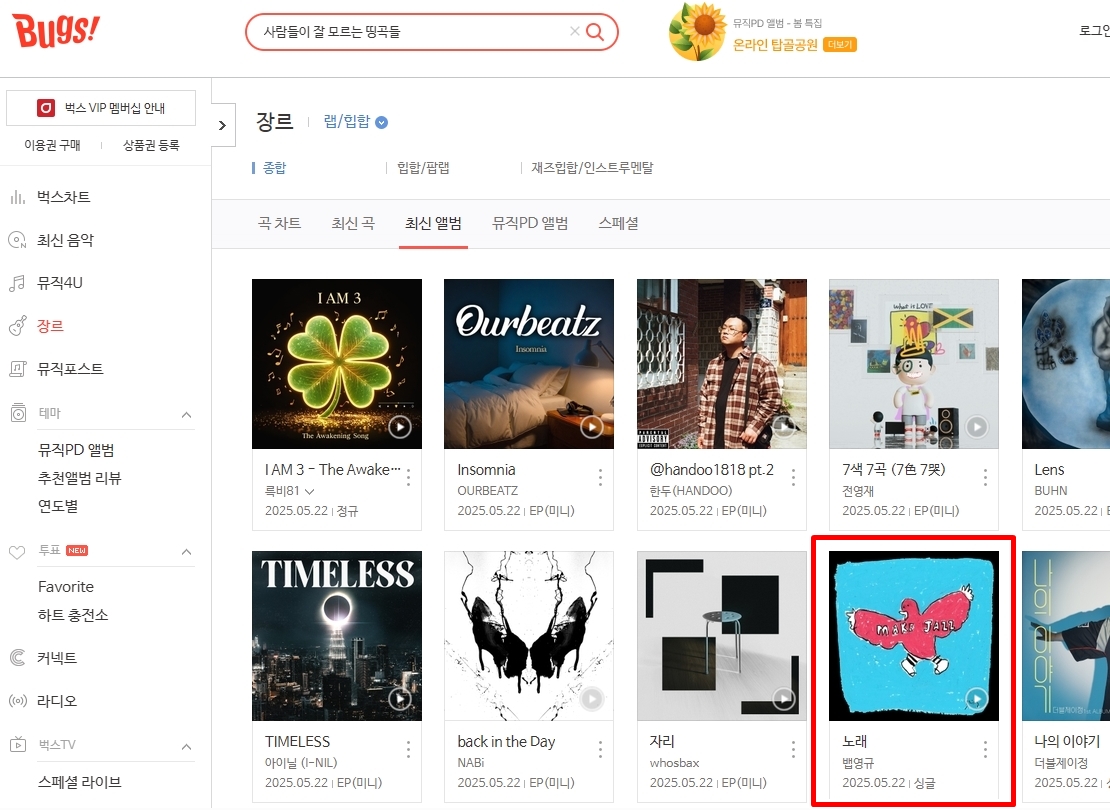The image size is (1110, 810).
Task: Open the 이용권 구매 link
Action: click(x=52, y=145)
